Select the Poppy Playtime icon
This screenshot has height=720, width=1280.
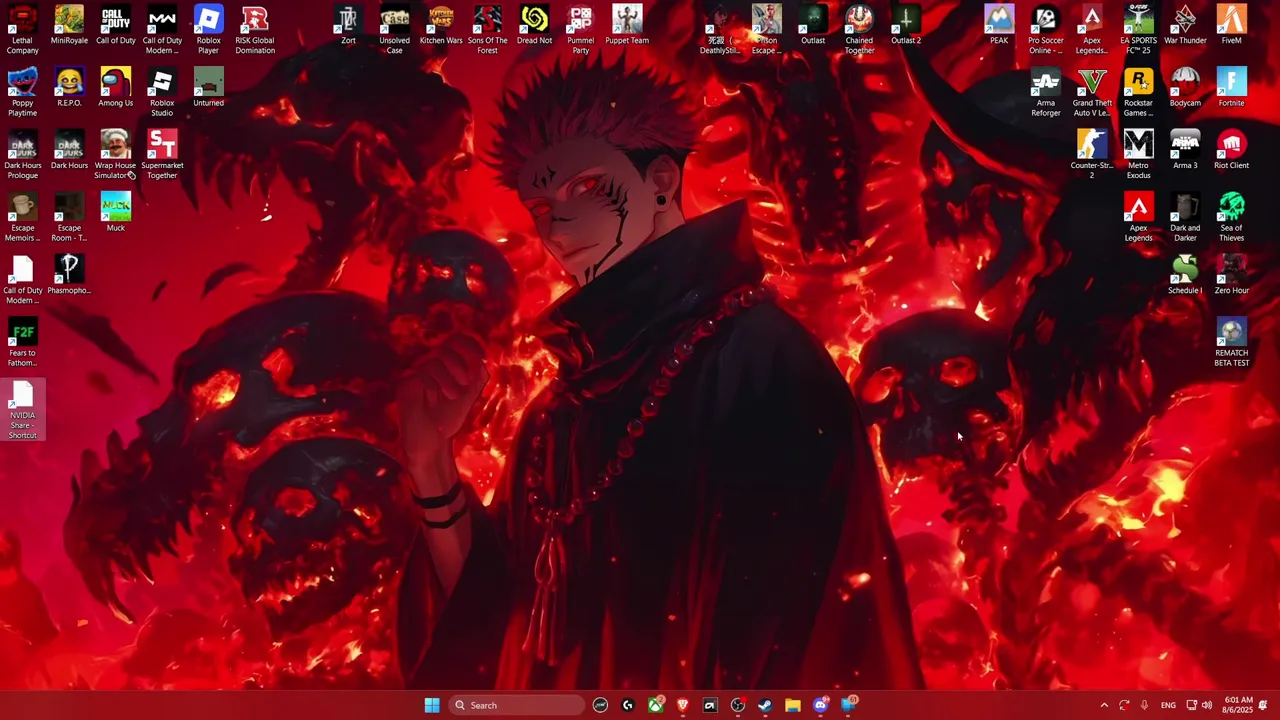pos(23,92)
